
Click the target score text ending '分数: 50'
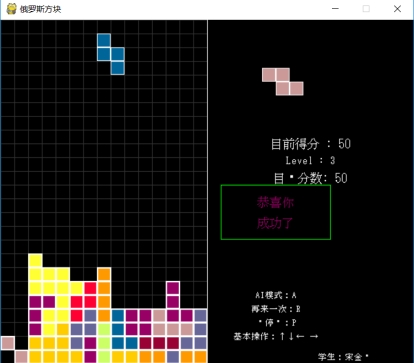point(311,178)
